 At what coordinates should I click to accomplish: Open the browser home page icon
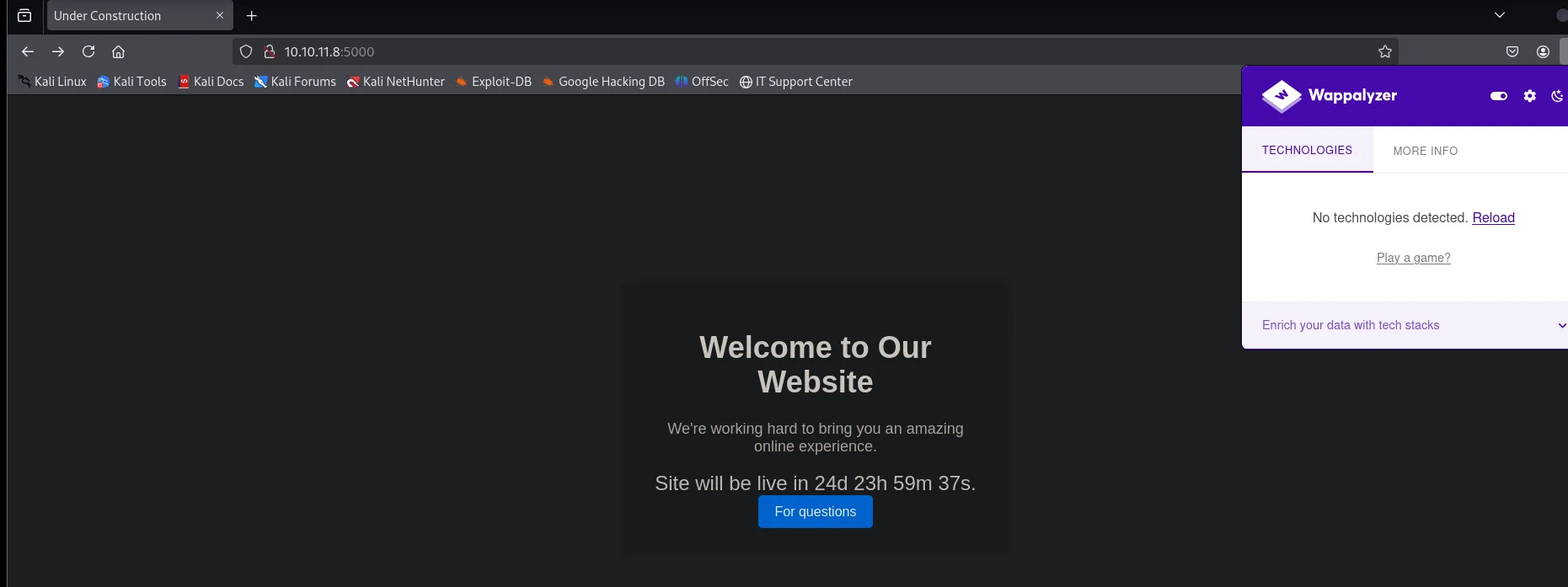119,51
